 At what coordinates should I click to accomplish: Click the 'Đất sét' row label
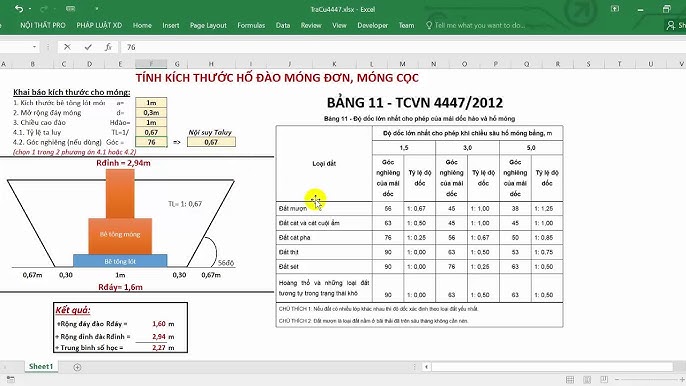(x=288, y=267)
